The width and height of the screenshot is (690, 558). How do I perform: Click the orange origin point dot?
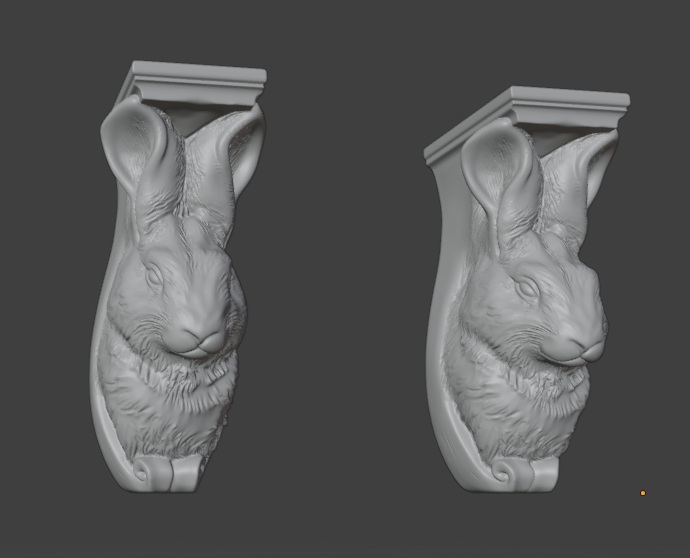pos(643,492)
